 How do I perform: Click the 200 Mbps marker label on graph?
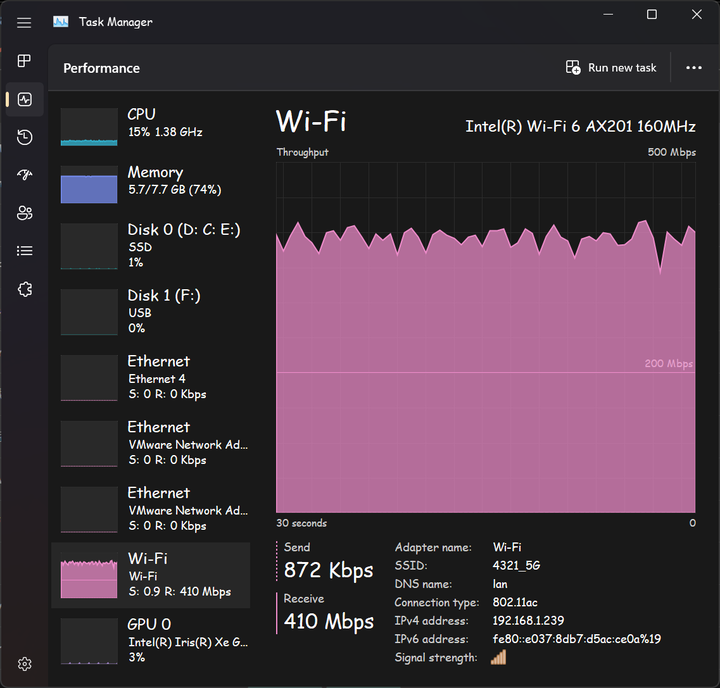click(668, 364)
